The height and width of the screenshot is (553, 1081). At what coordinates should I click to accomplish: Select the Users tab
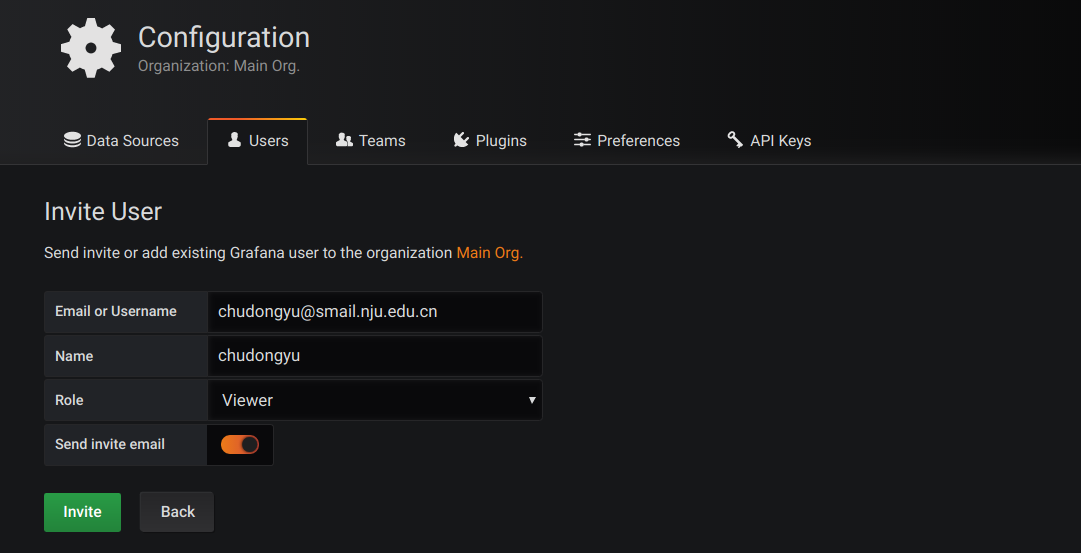point(258,141)
